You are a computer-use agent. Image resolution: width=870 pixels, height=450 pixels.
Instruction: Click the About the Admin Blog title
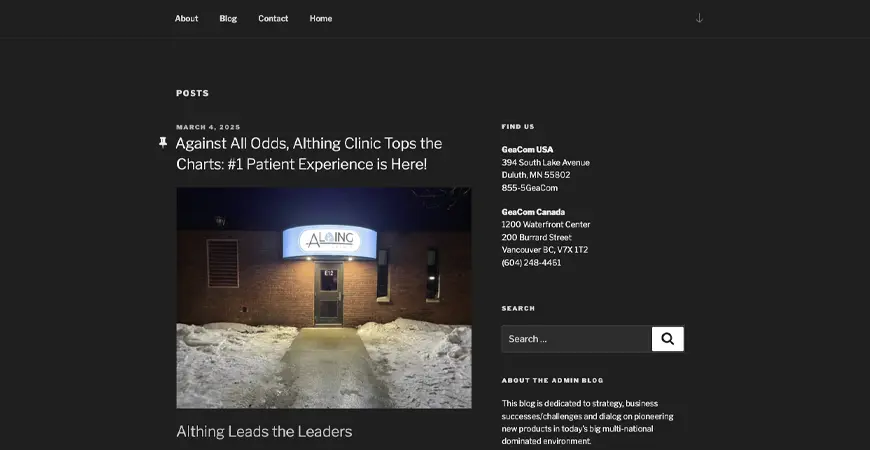point(552,381)
